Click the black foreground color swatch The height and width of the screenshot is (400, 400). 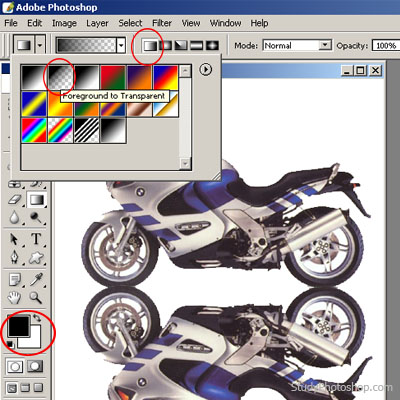pyautogui.click(x=18, y=326)
